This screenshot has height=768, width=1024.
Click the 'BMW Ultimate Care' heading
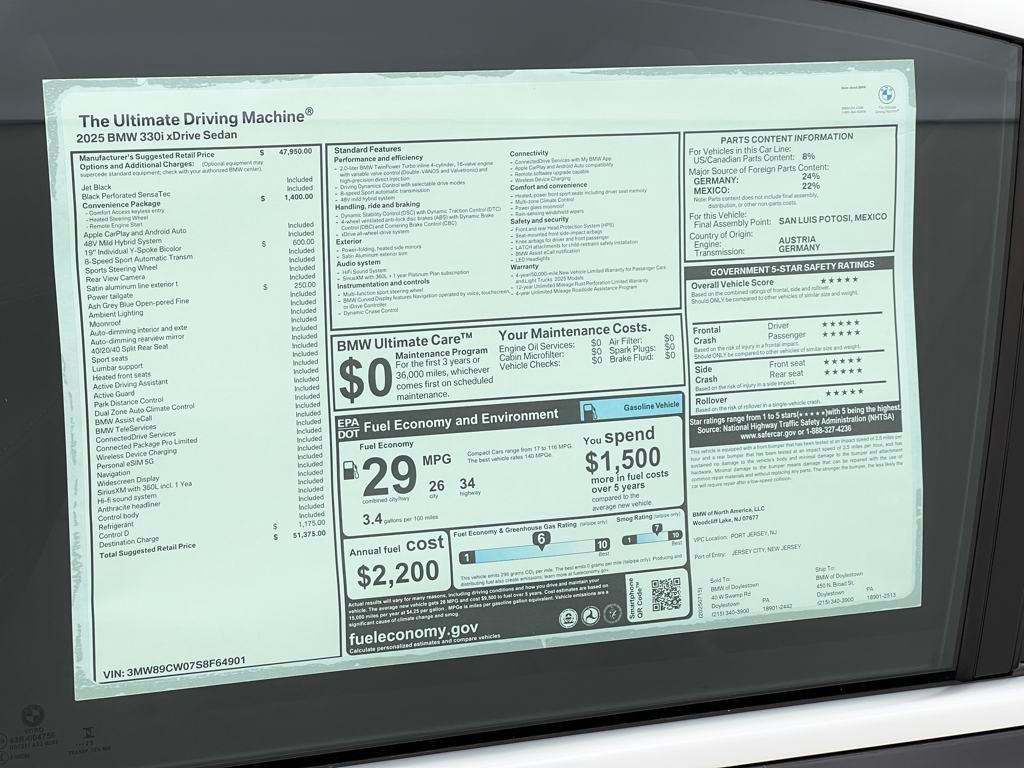pos(404,343)
